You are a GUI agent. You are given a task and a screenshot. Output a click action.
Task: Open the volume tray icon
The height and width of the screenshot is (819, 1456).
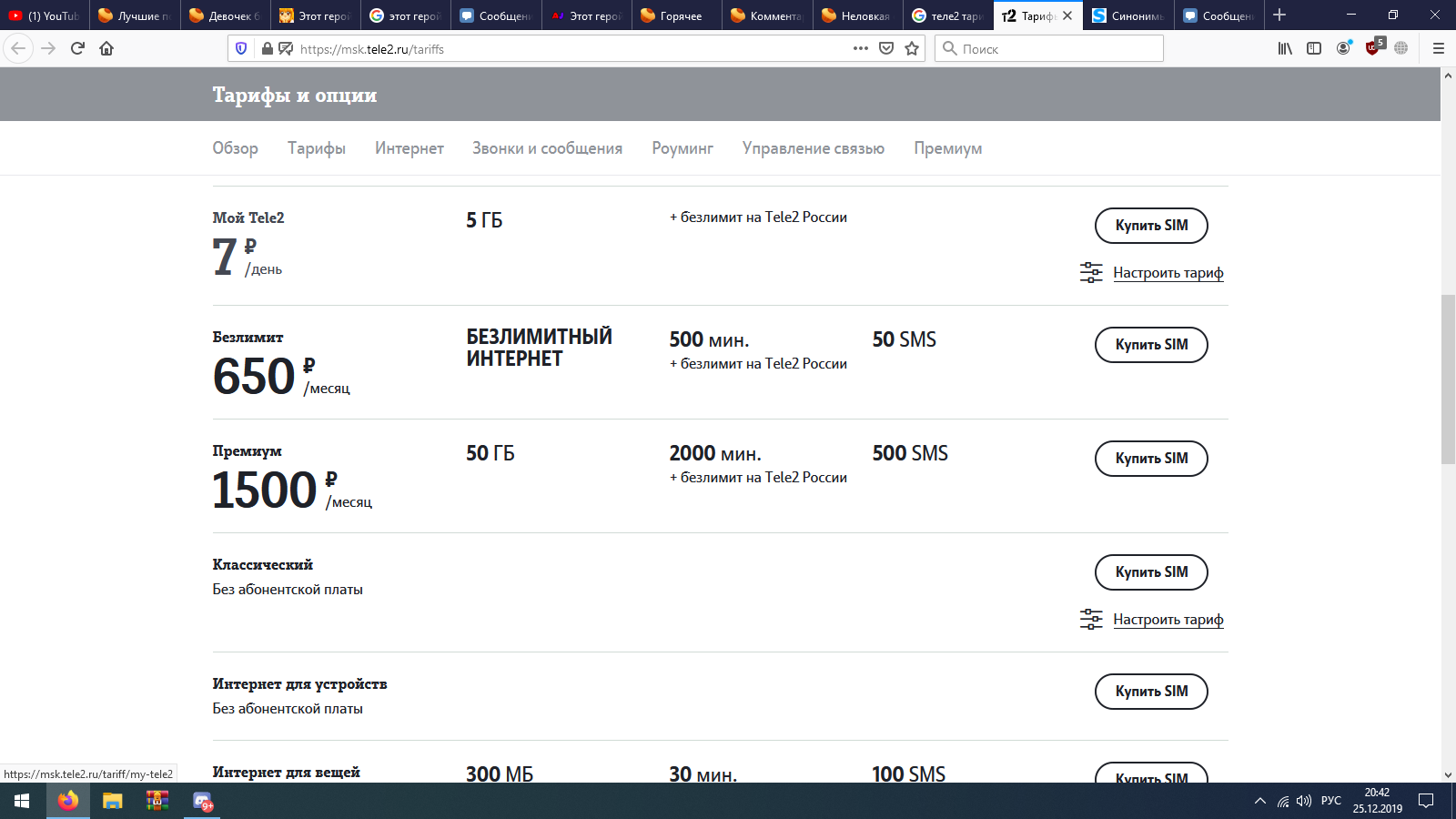coord(1304,801)
